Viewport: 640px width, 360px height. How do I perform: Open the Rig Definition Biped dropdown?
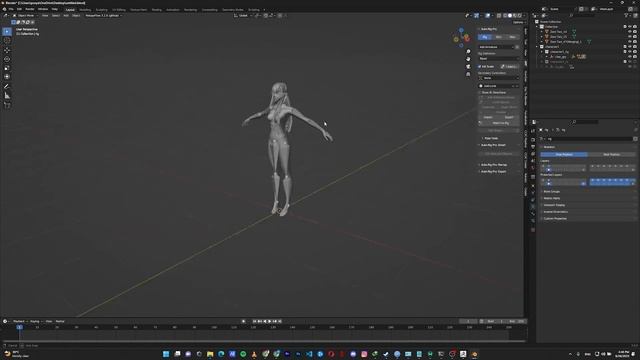(499, 58)
